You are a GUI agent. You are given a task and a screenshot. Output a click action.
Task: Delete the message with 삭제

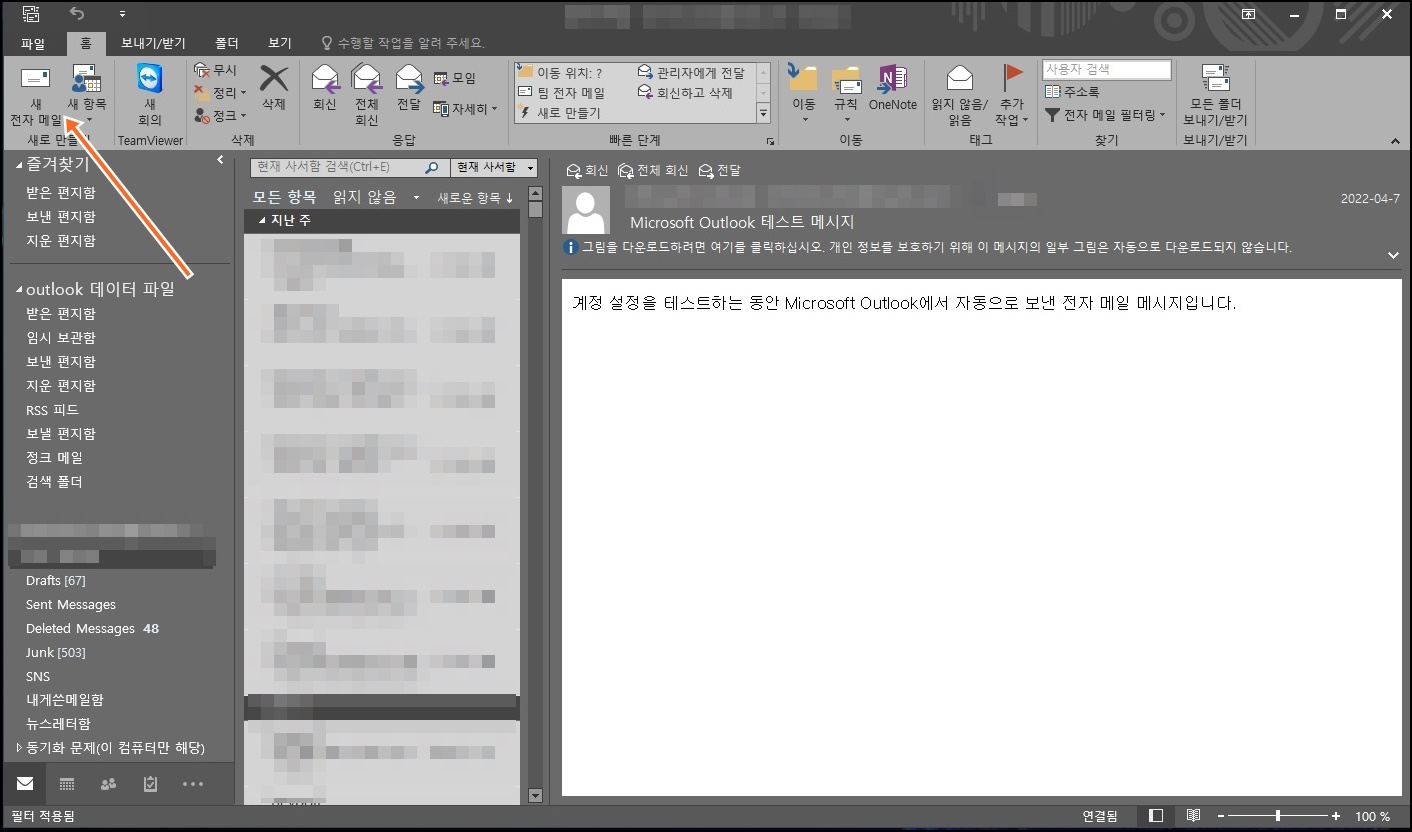pos(273,87)
